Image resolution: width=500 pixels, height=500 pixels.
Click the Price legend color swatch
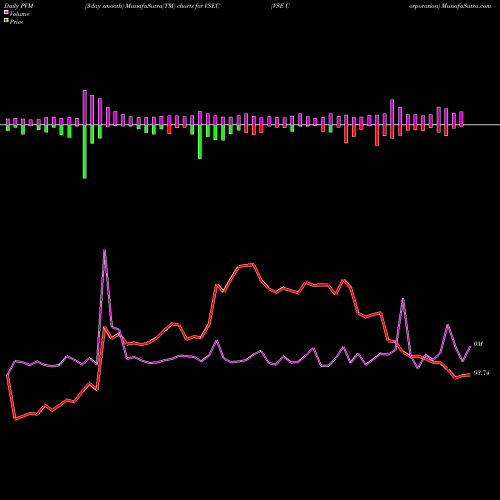(6, 21)
